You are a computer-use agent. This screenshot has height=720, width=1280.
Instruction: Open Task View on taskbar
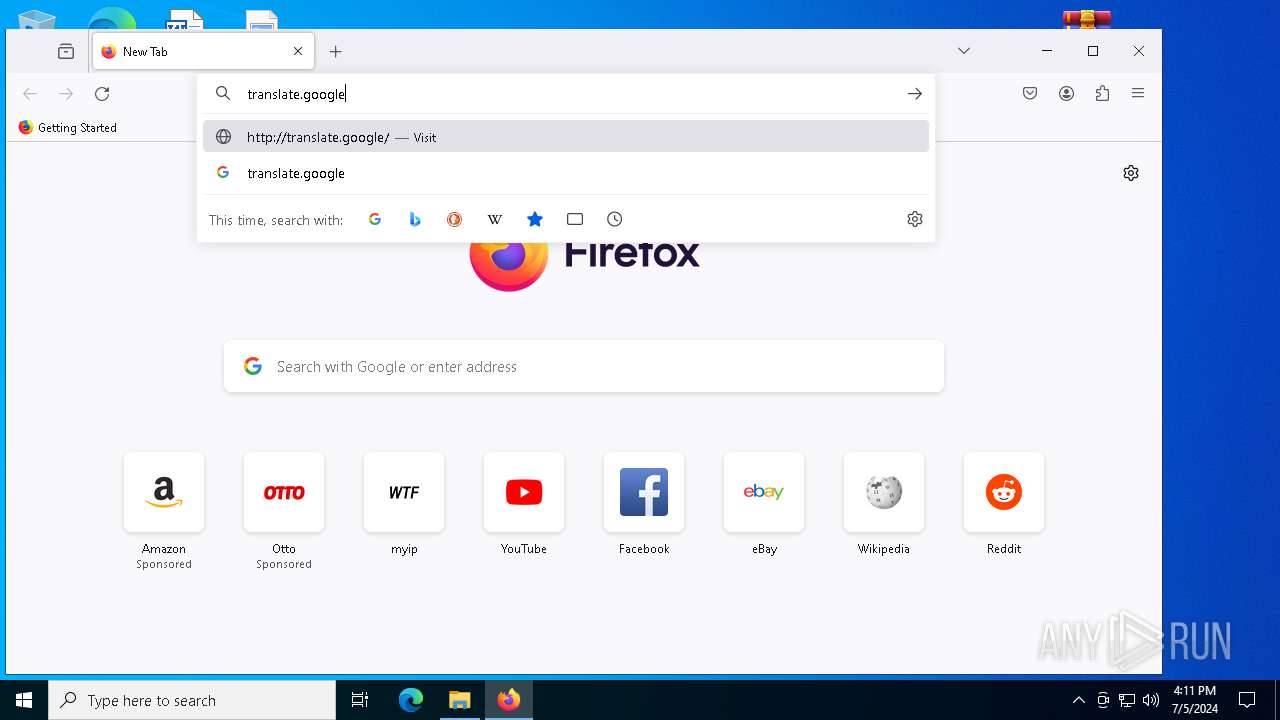tap(360, 700)
